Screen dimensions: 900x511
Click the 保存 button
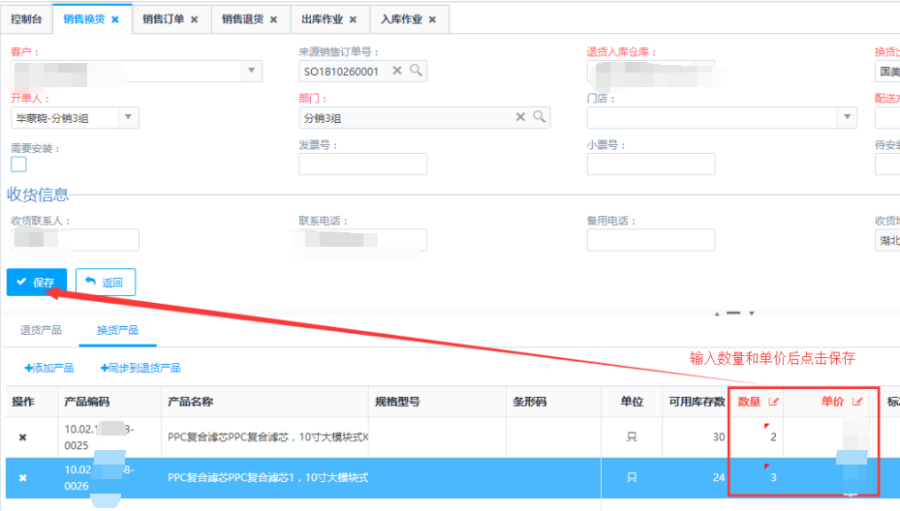[x=36, y=282]
